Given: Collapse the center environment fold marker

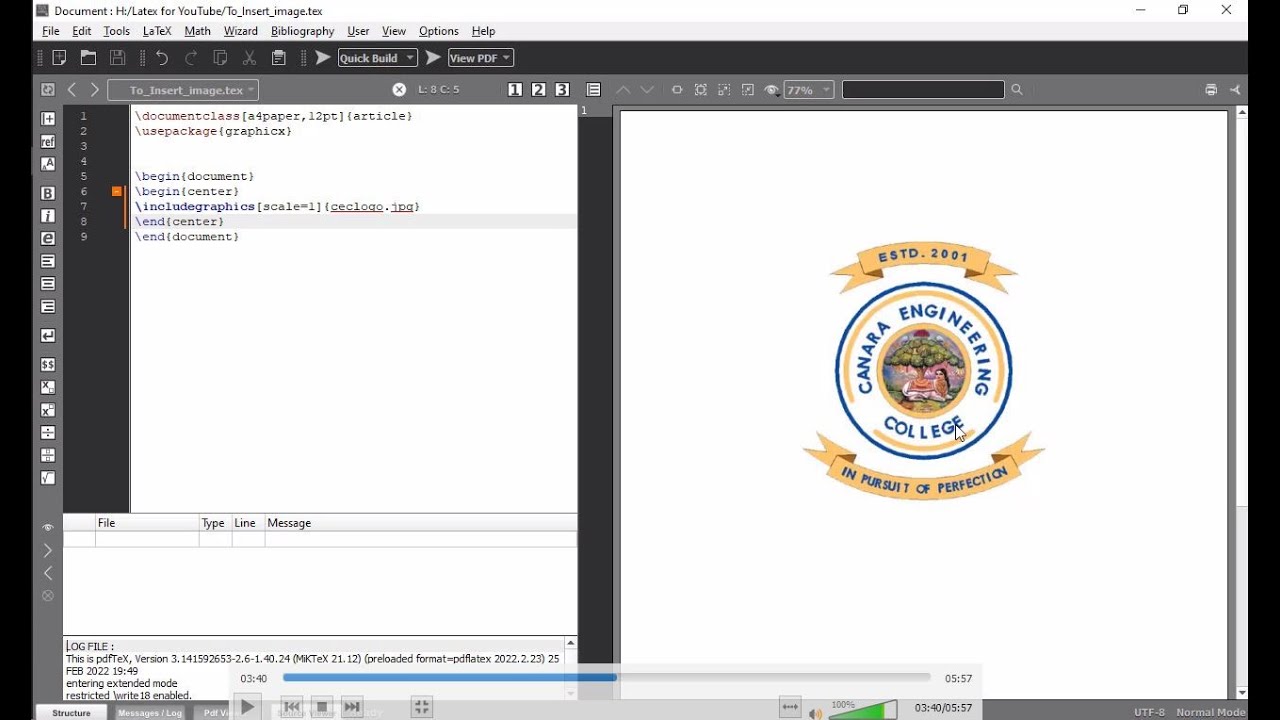Looking at the screenshot, I should tap(116, 191).
